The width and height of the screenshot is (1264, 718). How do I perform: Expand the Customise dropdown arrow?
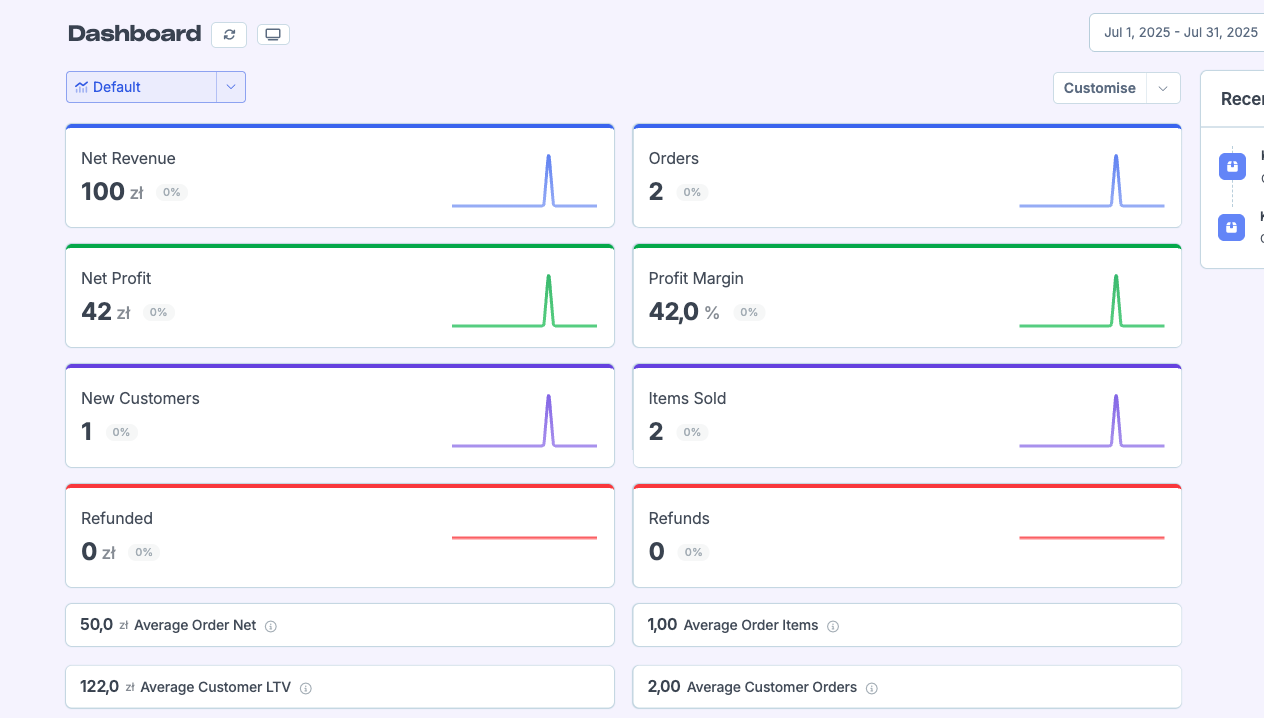pos(1163,88)
